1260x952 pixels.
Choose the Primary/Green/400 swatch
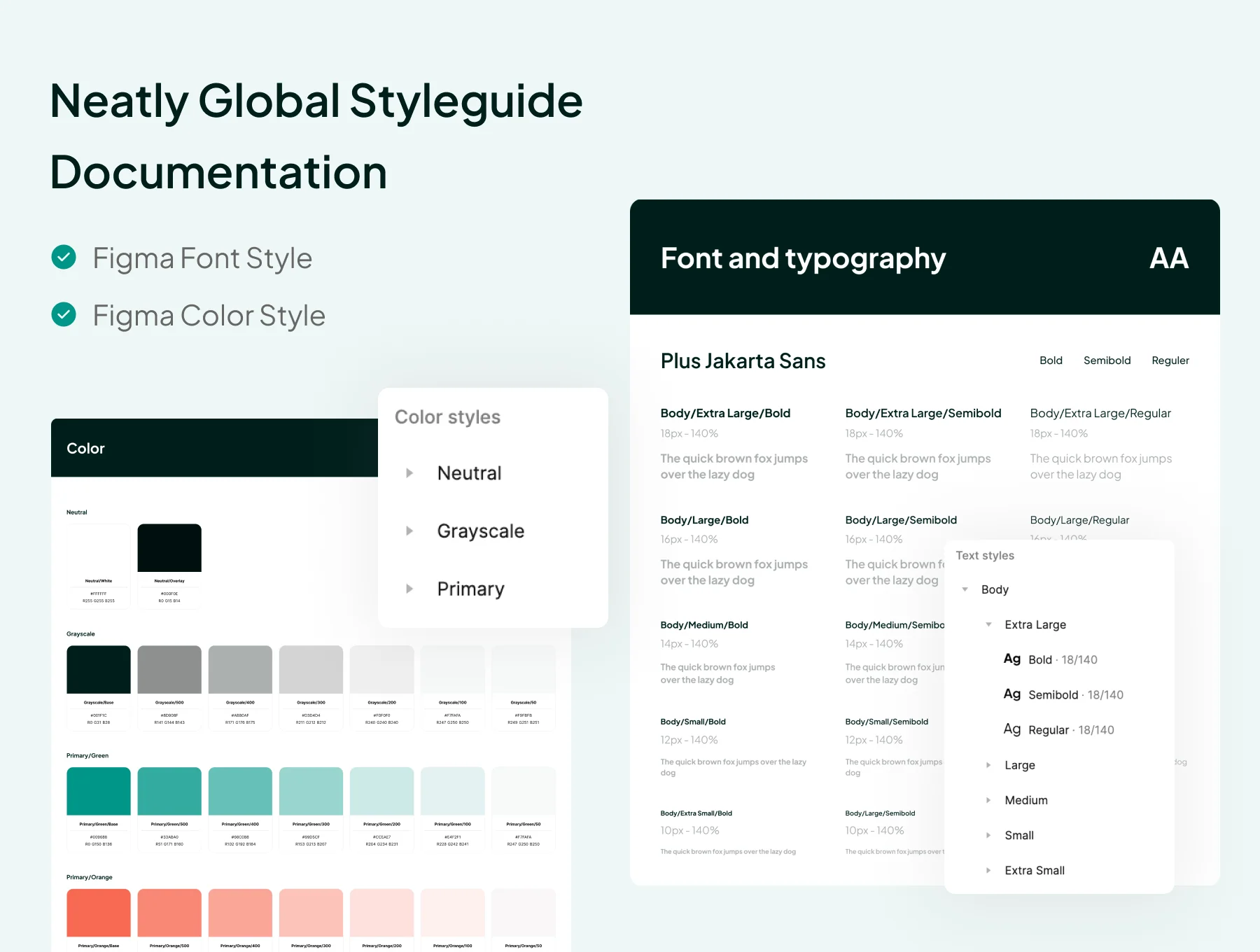pos(240,791)
